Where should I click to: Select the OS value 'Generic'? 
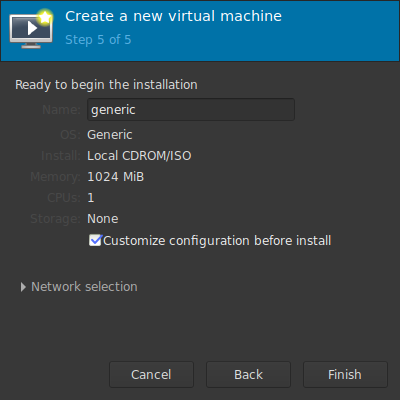[110, 135]
